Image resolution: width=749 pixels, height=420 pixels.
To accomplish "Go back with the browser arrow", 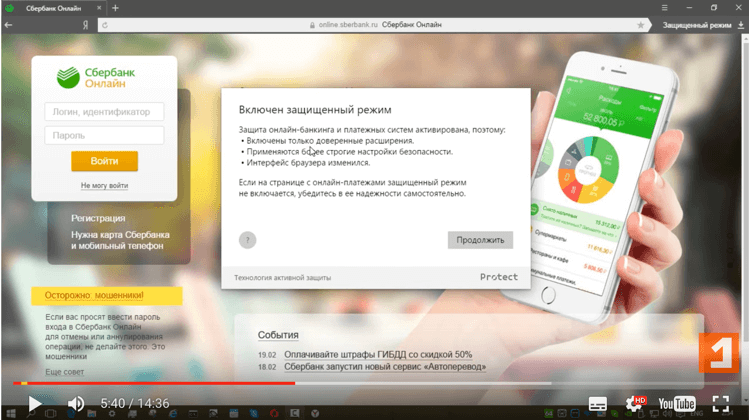I will [8, 25].
